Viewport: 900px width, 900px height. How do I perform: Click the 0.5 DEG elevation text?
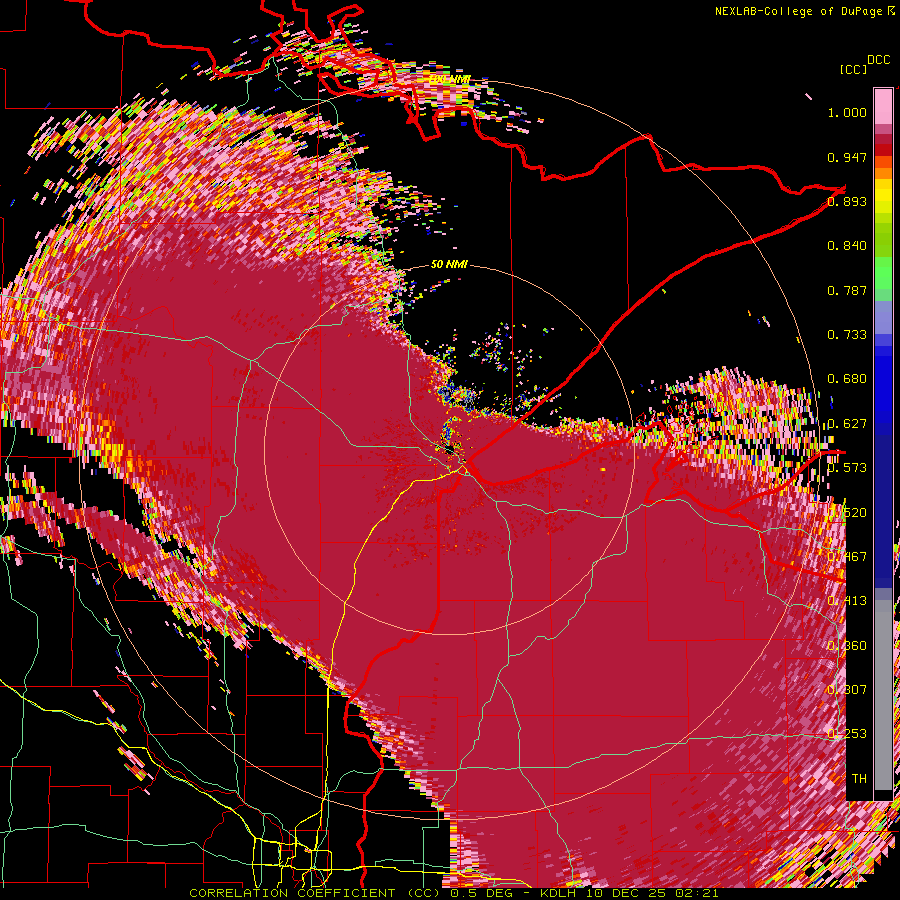click(480, 893)
